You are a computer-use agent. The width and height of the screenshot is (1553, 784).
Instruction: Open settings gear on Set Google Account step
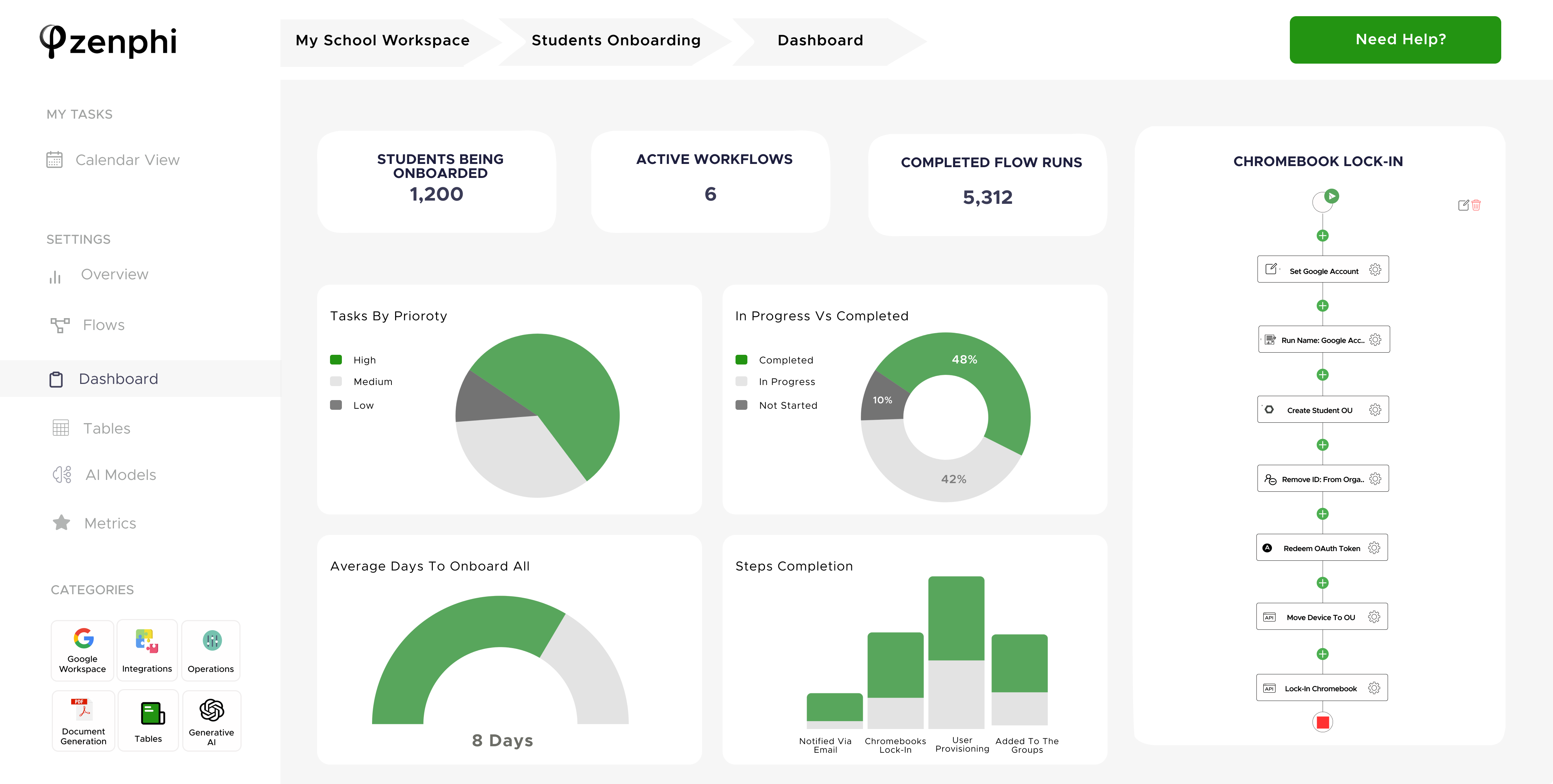coord(1375,270)
